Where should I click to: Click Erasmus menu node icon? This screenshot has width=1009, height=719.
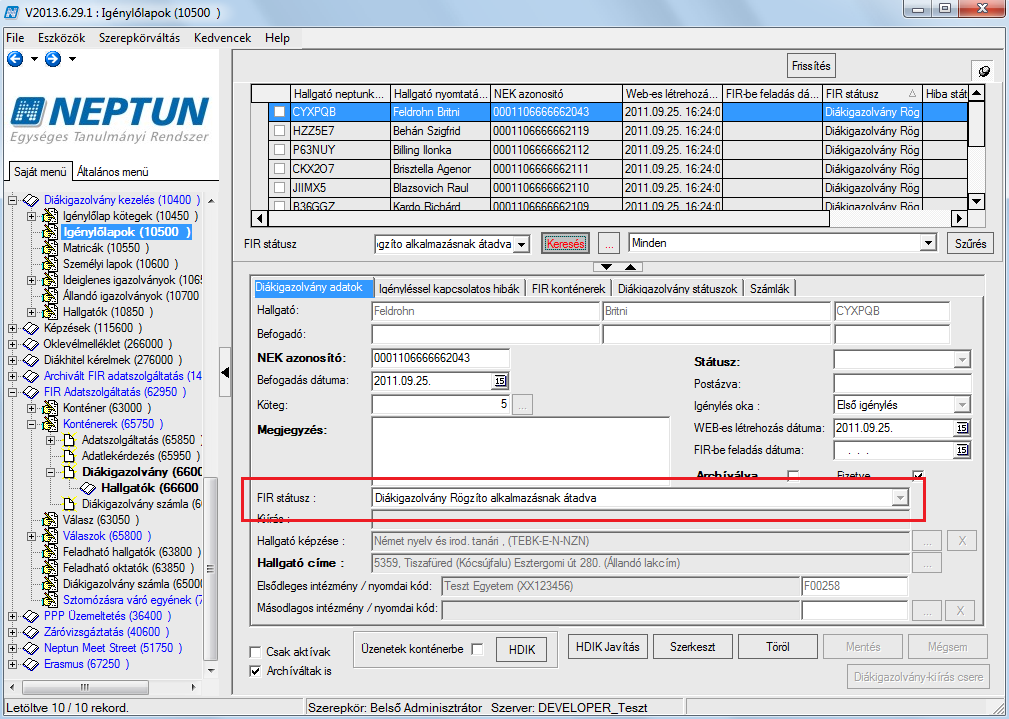[x=31, y=664]
